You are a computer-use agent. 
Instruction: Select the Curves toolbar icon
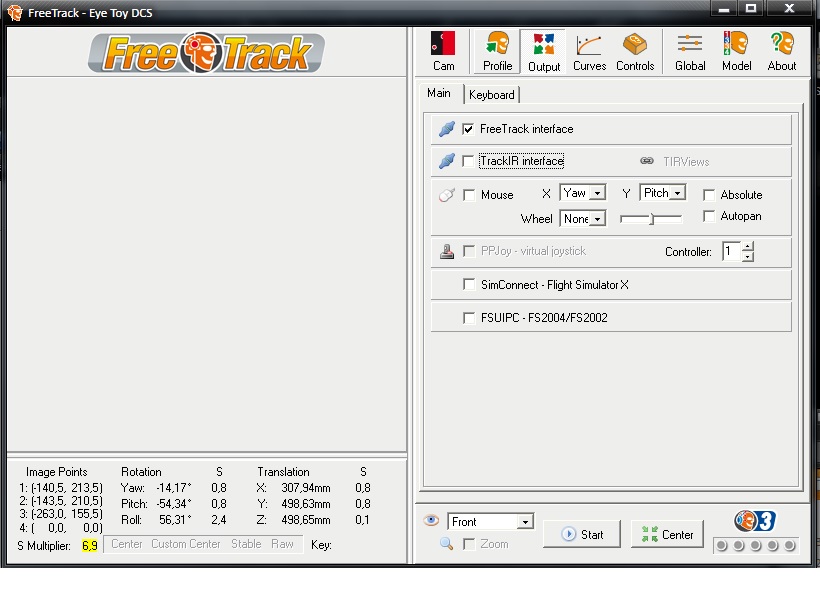point(589,51)
